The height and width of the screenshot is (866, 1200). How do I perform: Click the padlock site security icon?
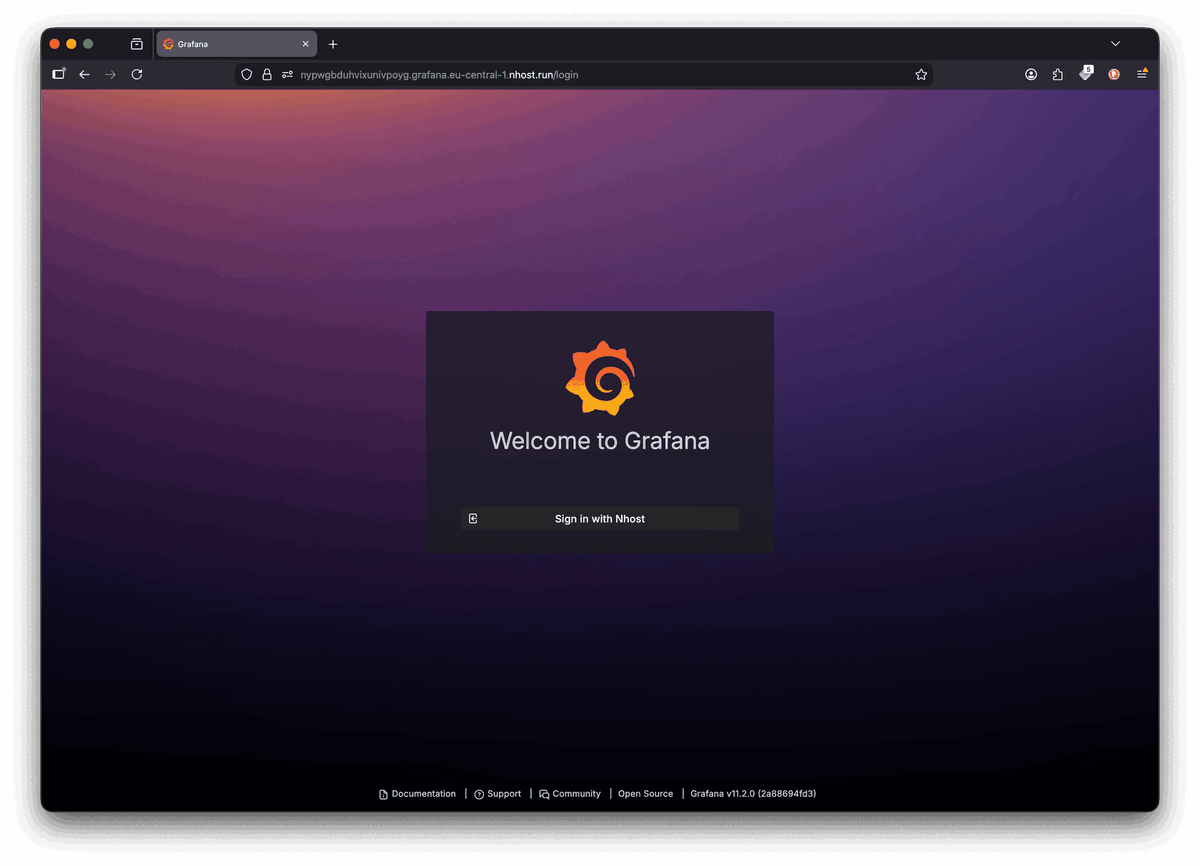[267, 74]
